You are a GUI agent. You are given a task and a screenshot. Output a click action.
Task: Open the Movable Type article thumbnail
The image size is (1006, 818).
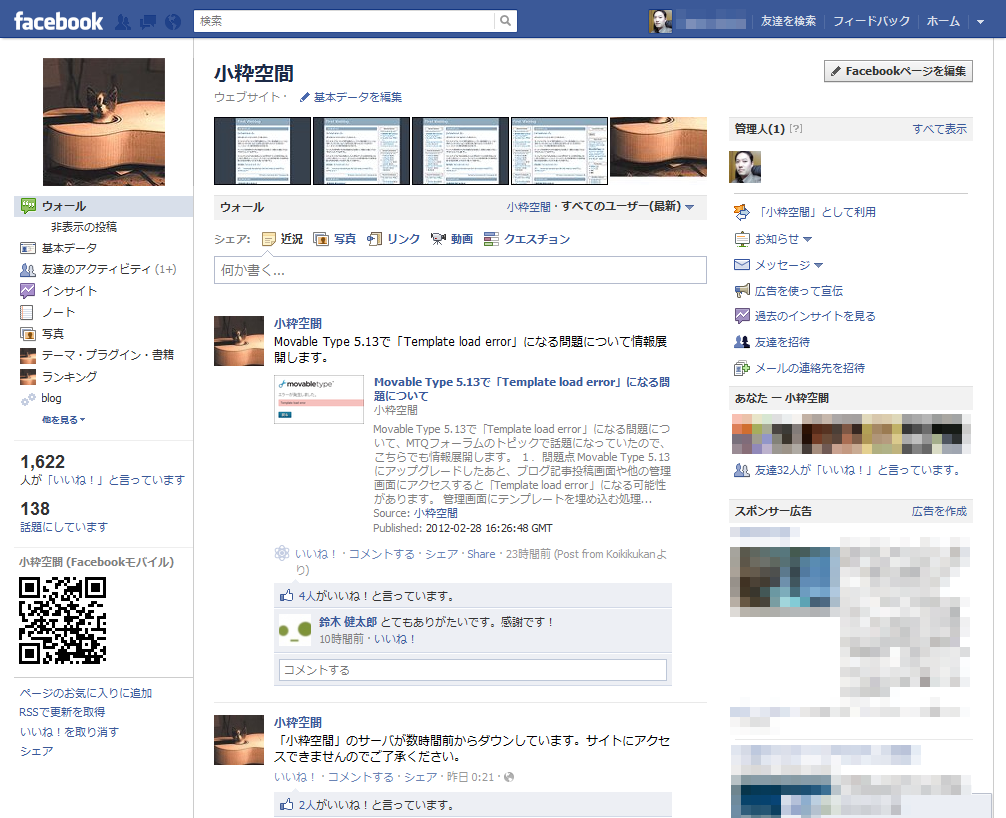[x=319, y=399]
